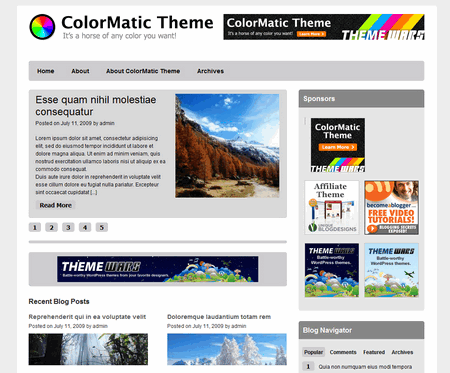Click the snowy trees post thumbnail

tap(227, 349)
